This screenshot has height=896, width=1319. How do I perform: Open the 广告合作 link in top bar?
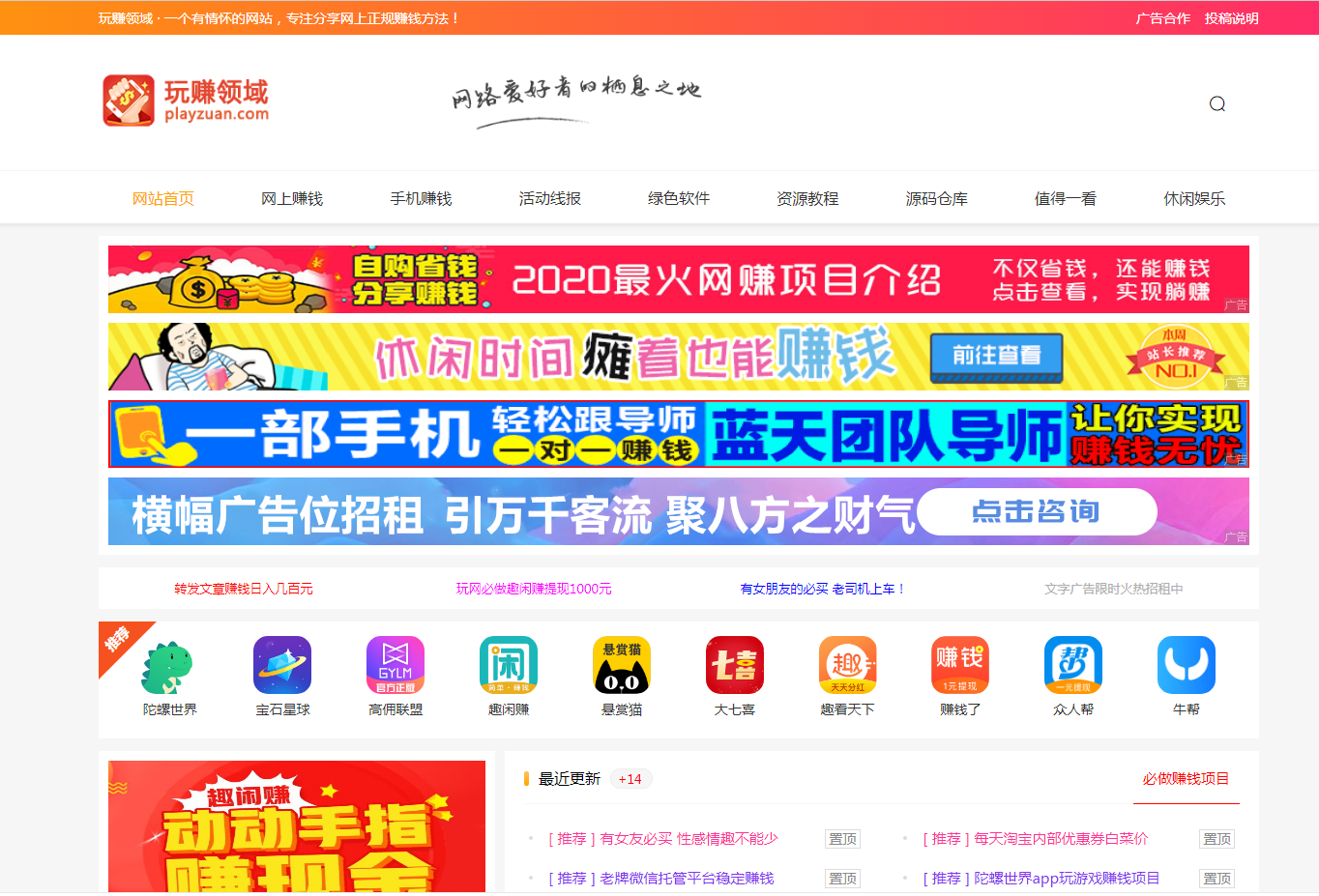pyautogui.click(x=1162, y=18)
